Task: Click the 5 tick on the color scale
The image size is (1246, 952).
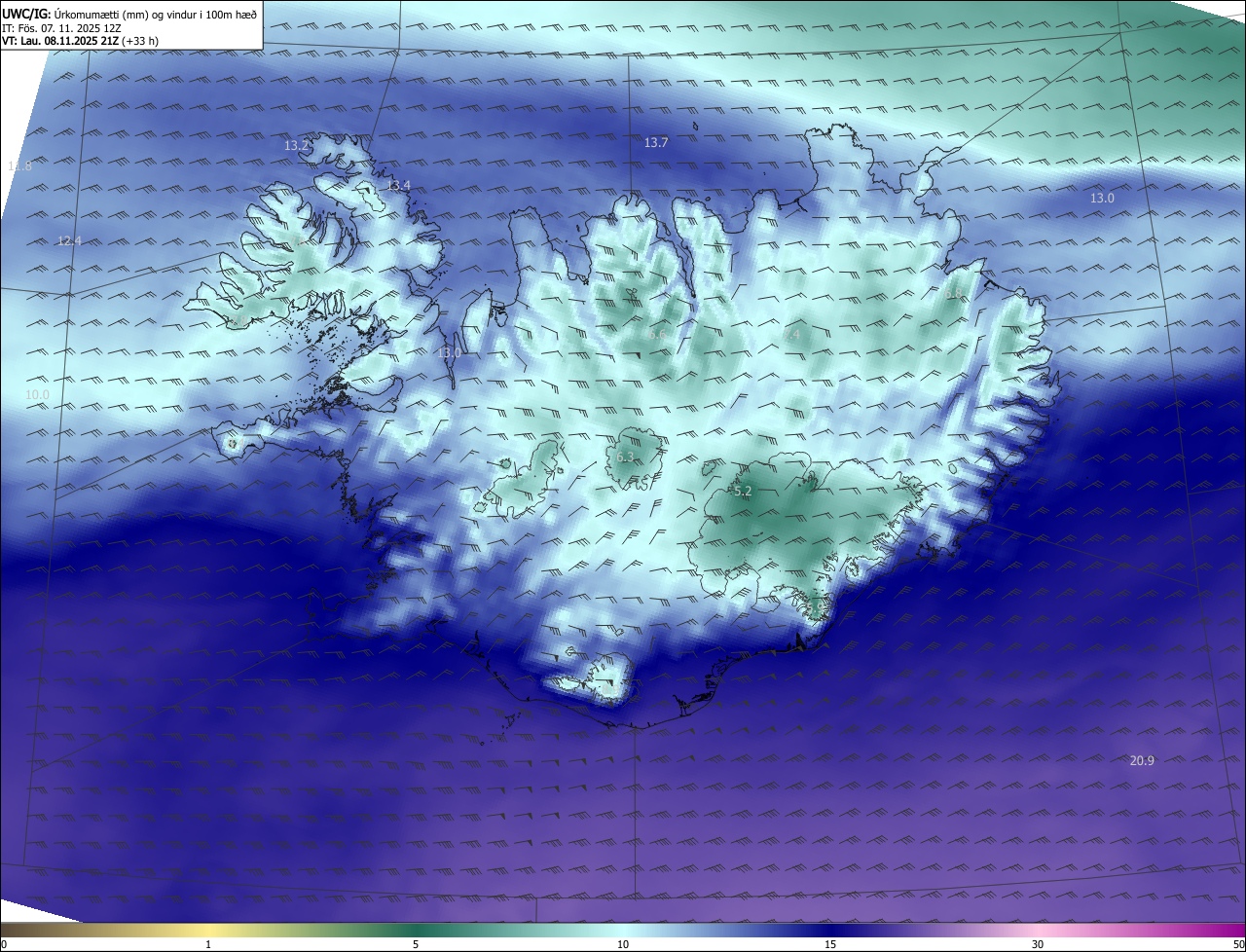Action: [416, 944]
